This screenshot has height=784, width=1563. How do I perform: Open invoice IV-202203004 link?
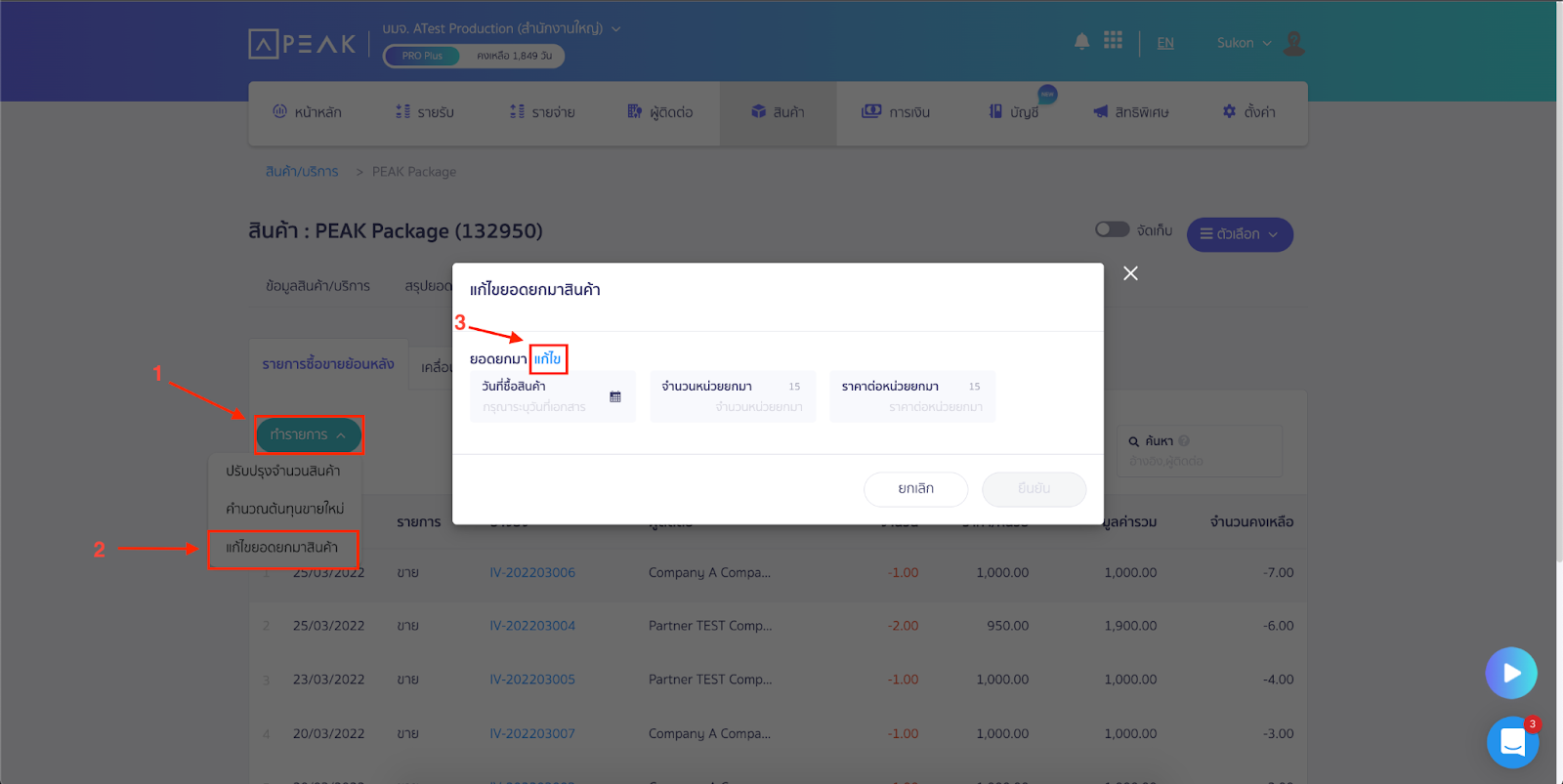pos(532,626)
